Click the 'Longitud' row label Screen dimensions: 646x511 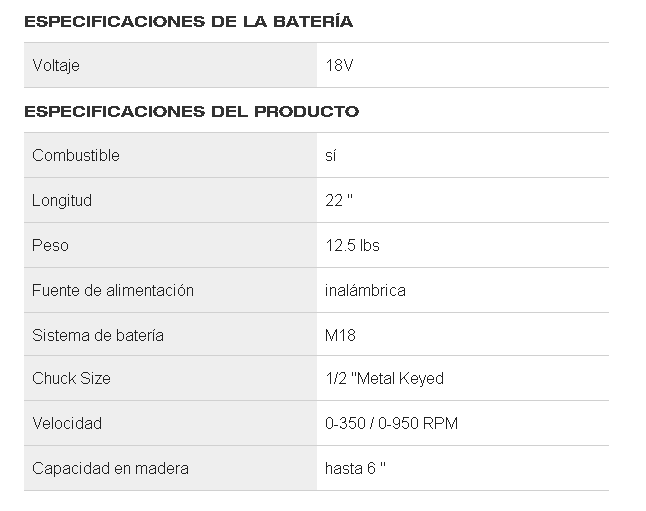point(62,200)
